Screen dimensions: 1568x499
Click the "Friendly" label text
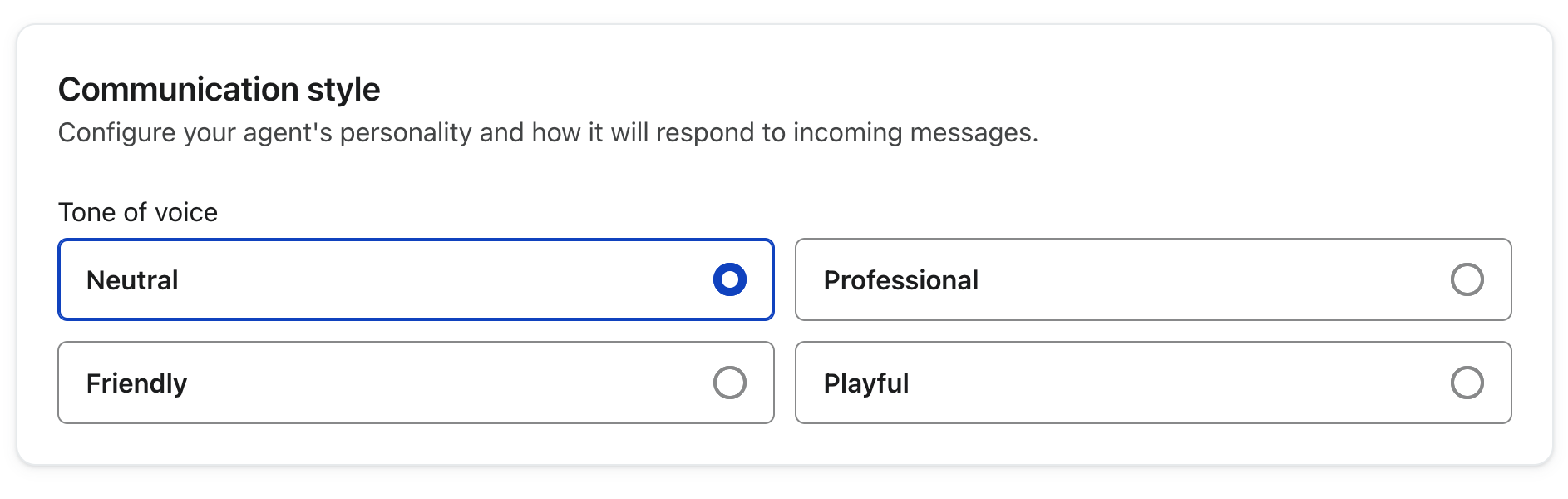coord(136,383)
